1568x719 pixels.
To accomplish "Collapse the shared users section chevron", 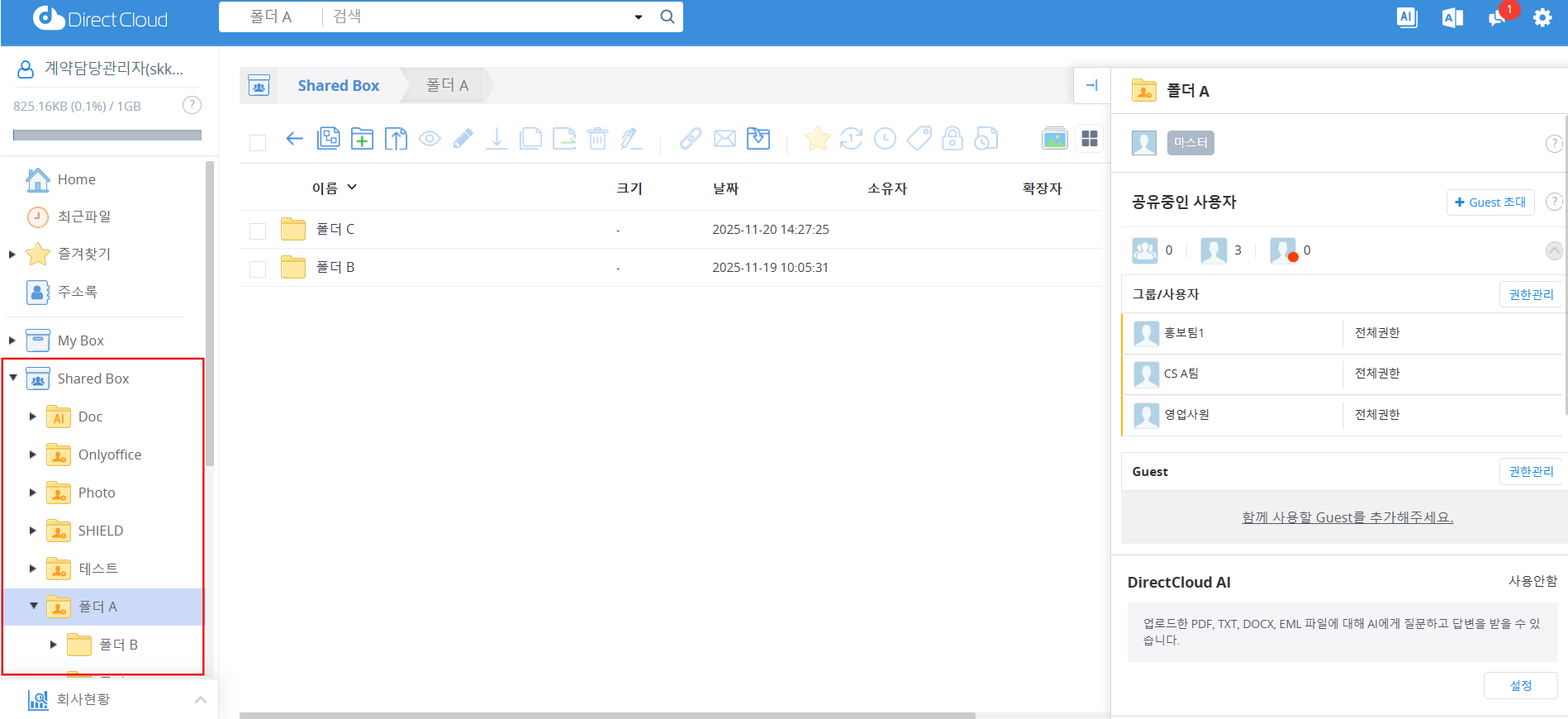I will [1553, 250].
